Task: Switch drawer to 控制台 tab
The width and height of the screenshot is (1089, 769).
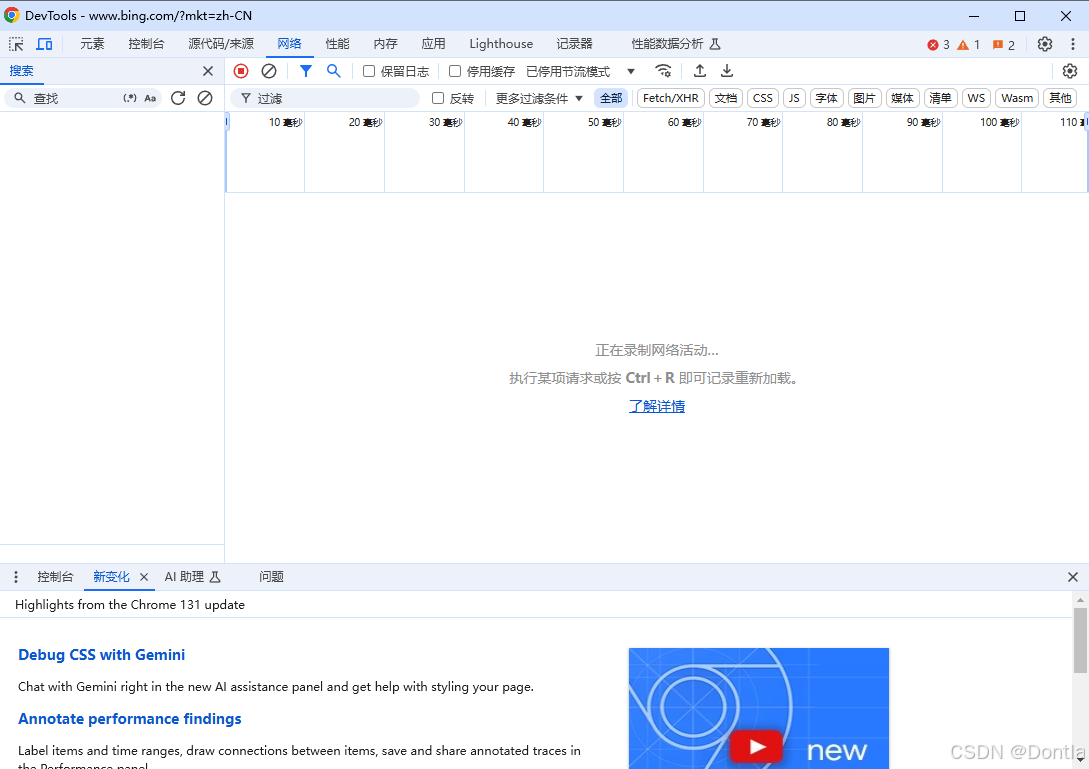Action: (x=55, y=577)
